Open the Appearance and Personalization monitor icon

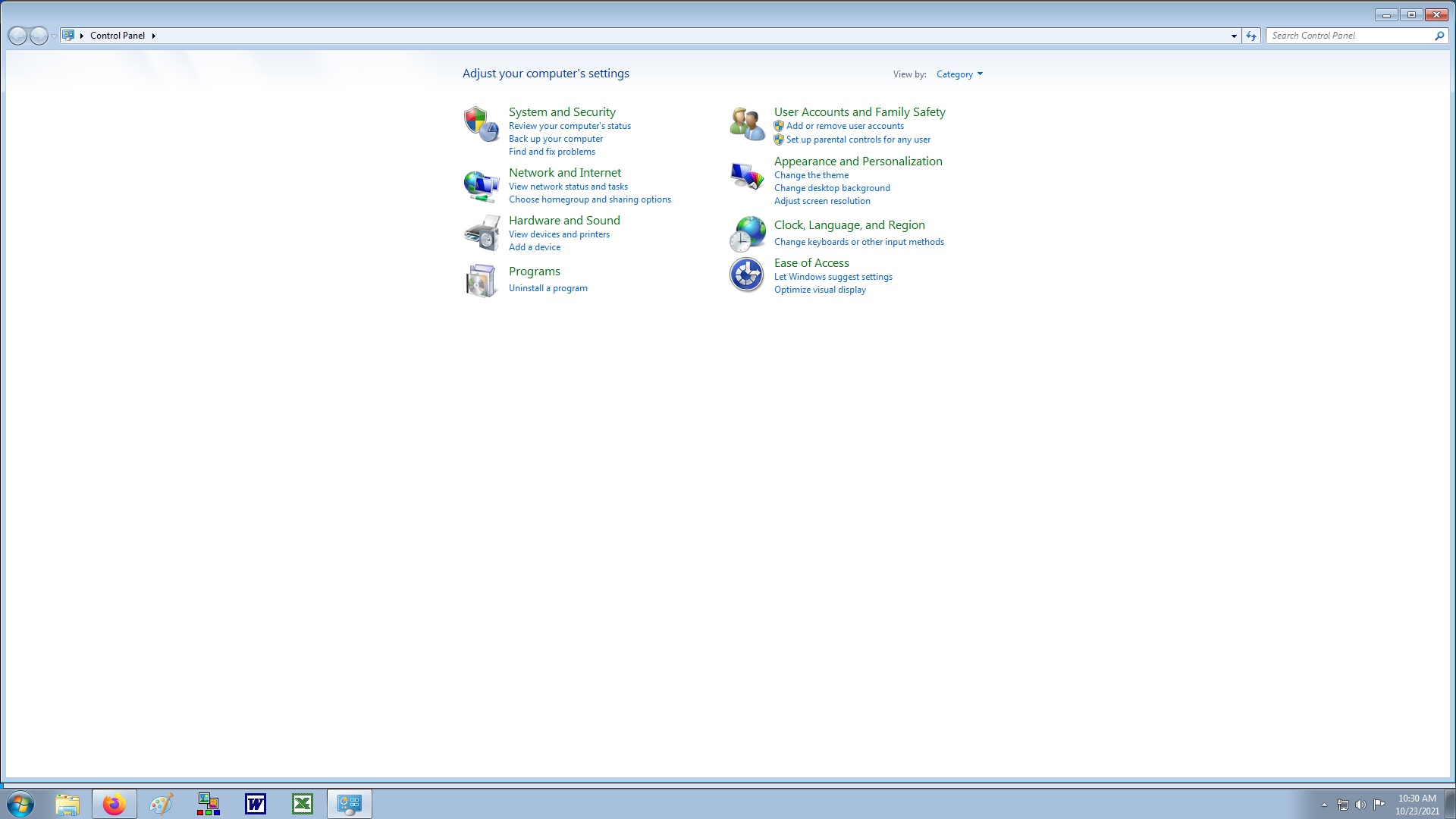[747, 176]
